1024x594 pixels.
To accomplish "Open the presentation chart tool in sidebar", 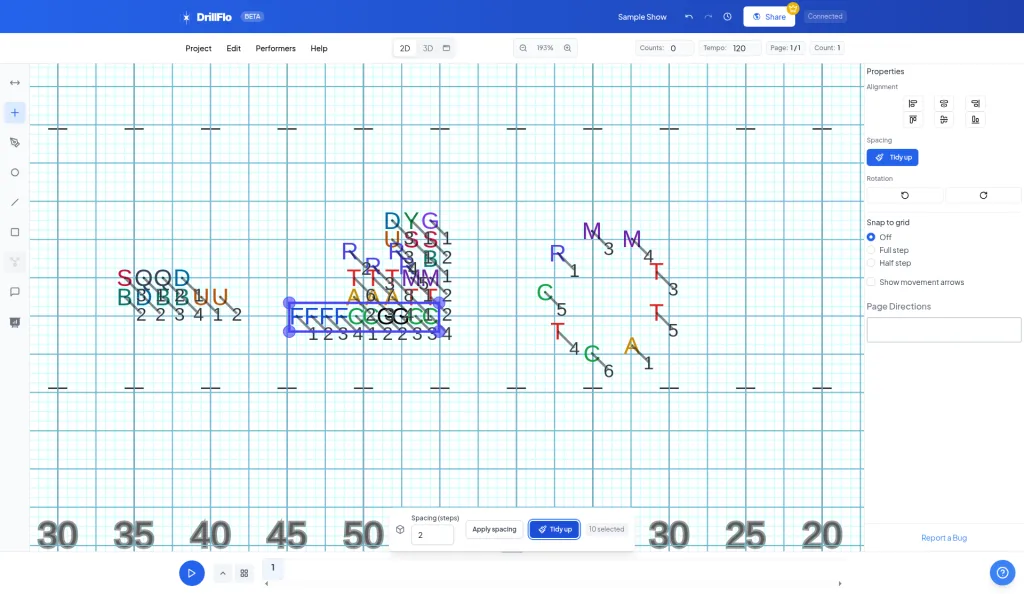I will point(14,322).
